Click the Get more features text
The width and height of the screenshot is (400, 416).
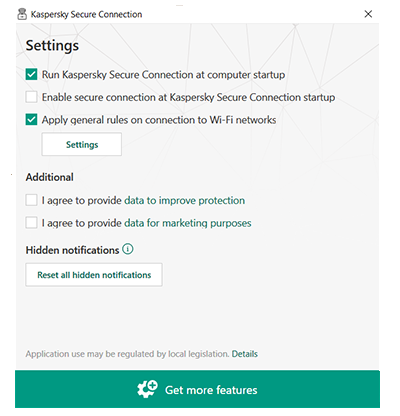[x=211, y=390]
